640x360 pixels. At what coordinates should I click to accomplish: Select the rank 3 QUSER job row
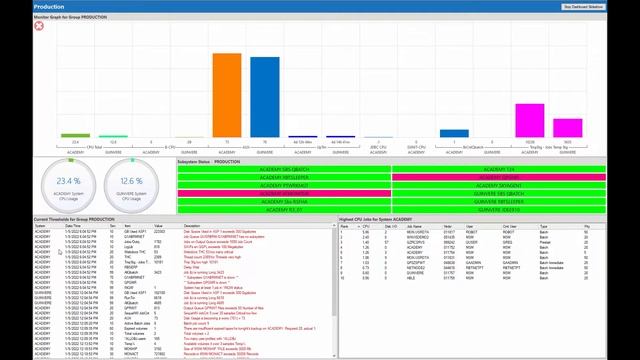pyautogui.click(x=472, y=242)
